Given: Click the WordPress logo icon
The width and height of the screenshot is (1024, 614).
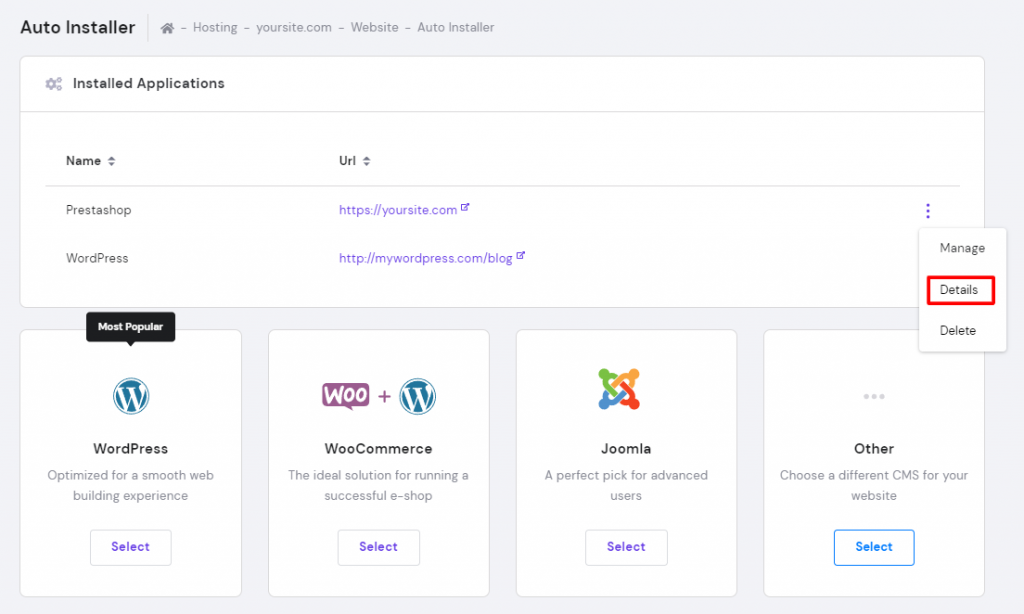Looking at the screenshot, I should pos(130,396).
